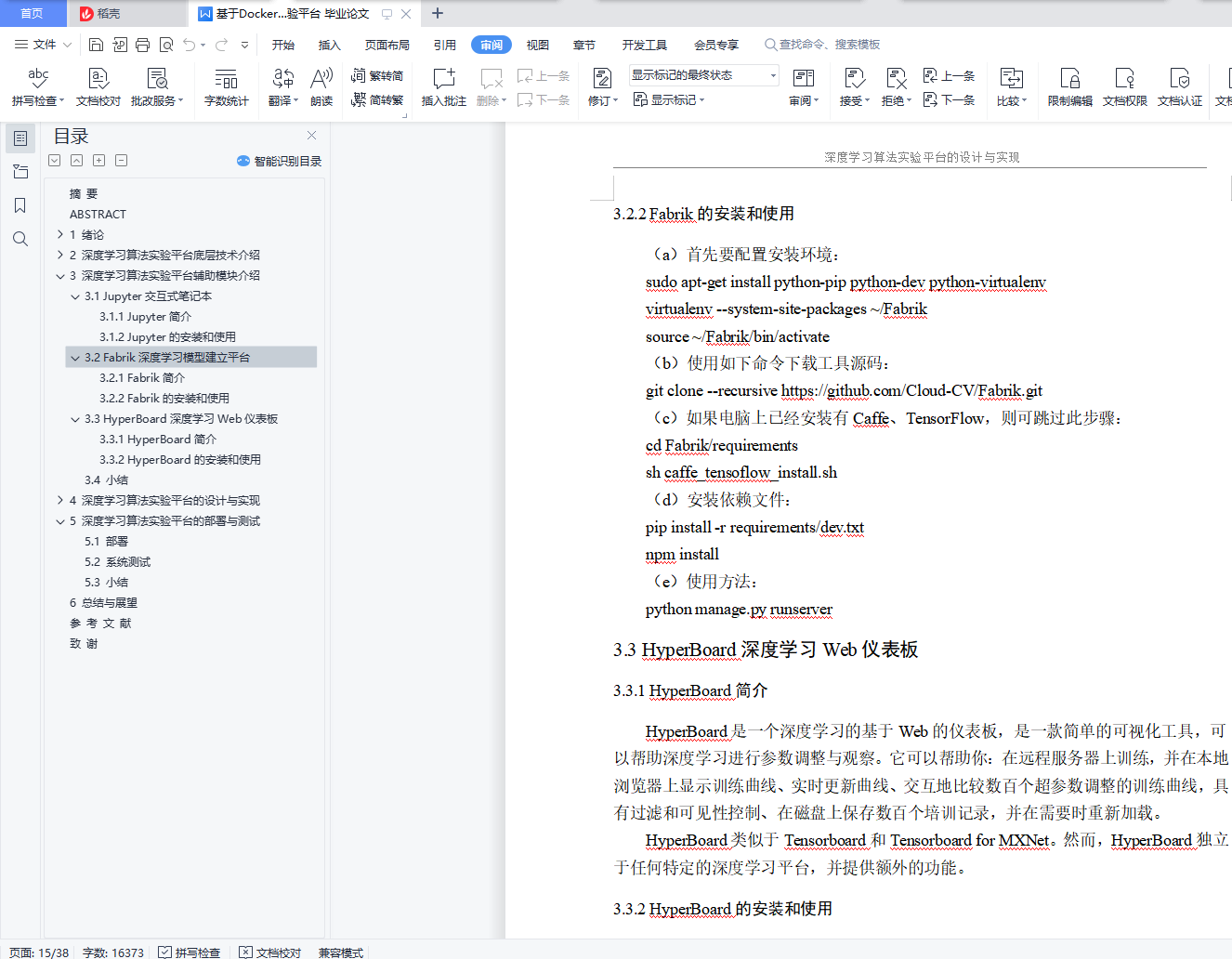This screenshot has width=1232, height=959.
Task: Toggle 拼写检查 in the status bar
Action: 190,952
